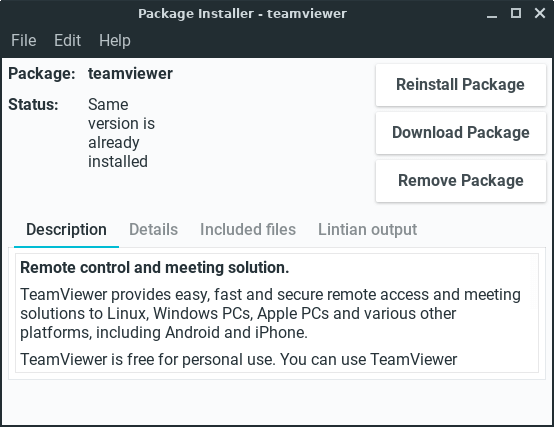The width and height of the screenshot is (554, 427).
Task: Show the Lintian output tab
Action: coord(367,230)
